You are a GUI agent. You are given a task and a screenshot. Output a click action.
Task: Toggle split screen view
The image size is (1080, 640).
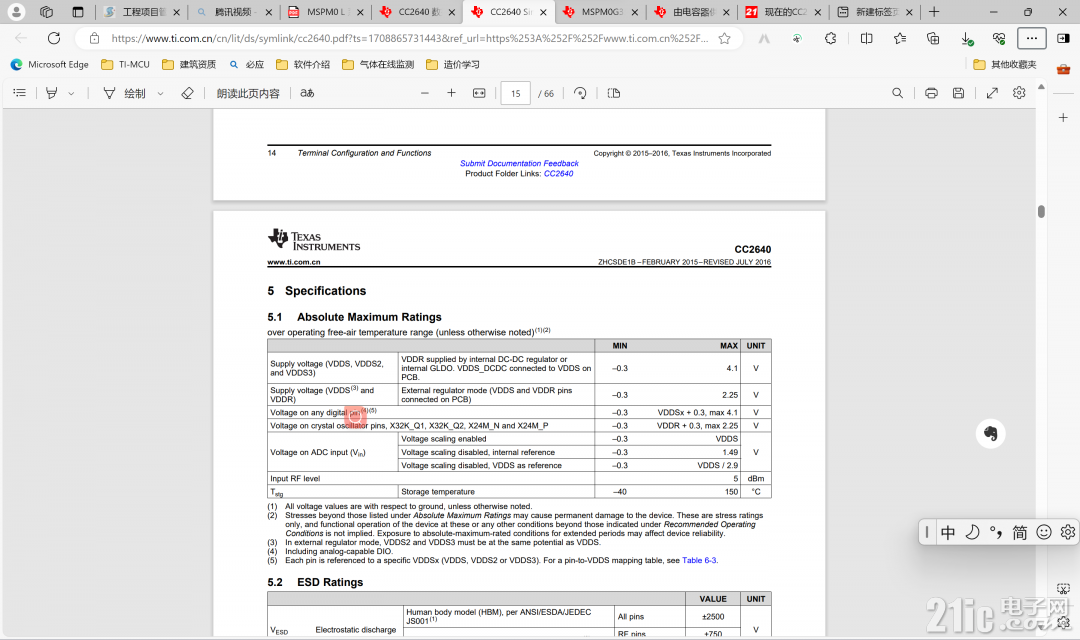pos(866,39)
